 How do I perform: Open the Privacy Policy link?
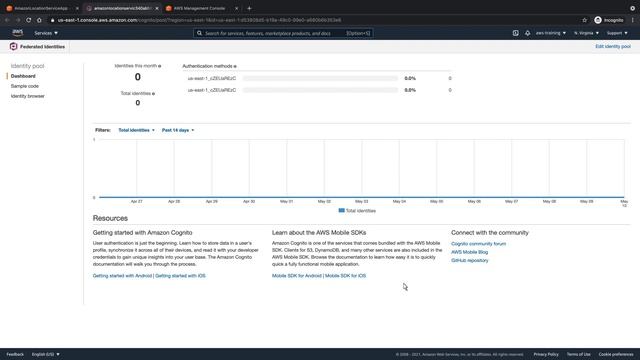[546, 354]
